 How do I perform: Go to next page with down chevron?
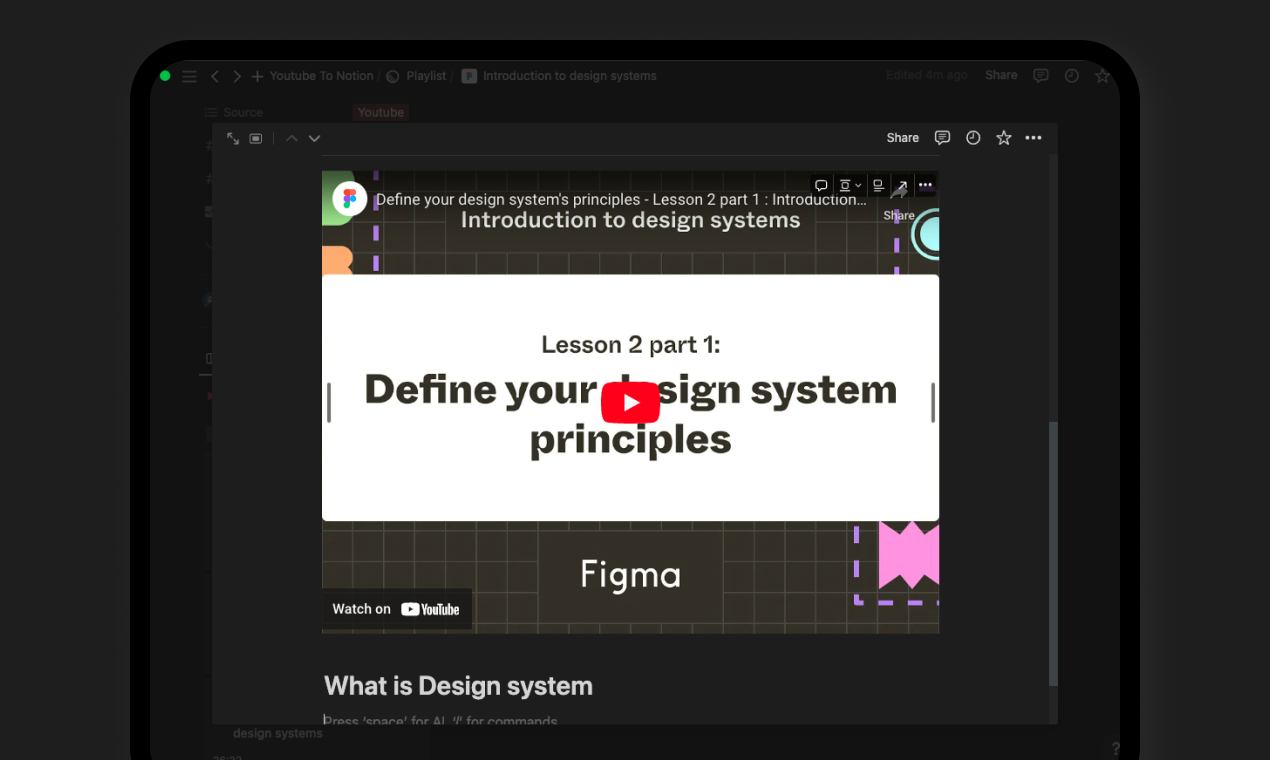[x=314, y=138]
